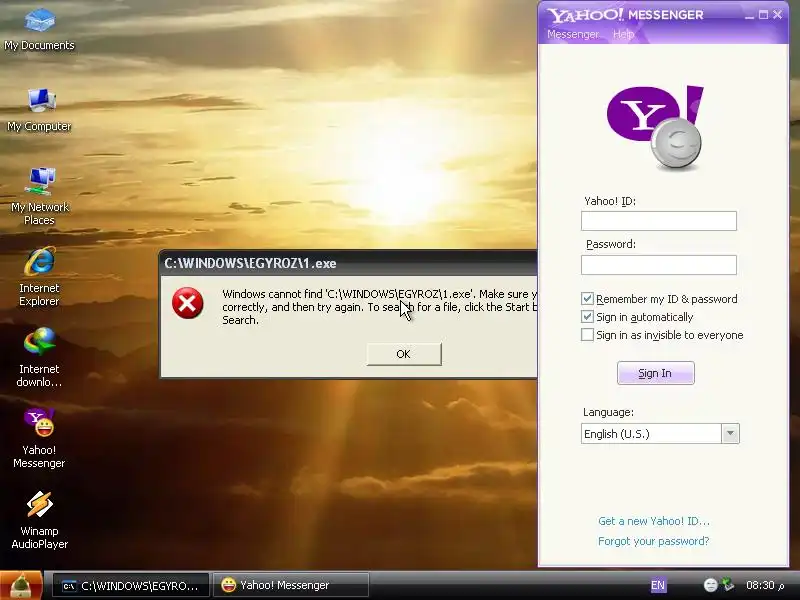Viewport: 800px width, 600px height.
Task: Click the Yahoo! Messenger title bar text
Action: pyautogui.click(x=625, y=15)
